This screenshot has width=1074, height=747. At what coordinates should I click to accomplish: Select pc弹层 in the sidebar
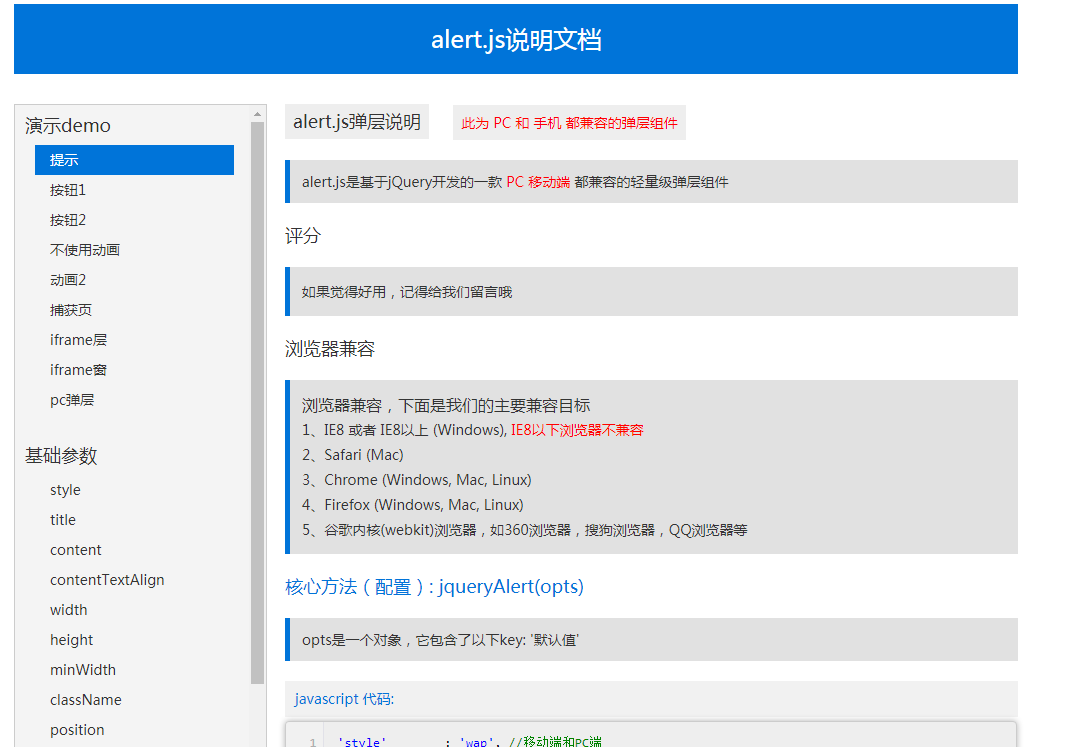pos(72,399)
